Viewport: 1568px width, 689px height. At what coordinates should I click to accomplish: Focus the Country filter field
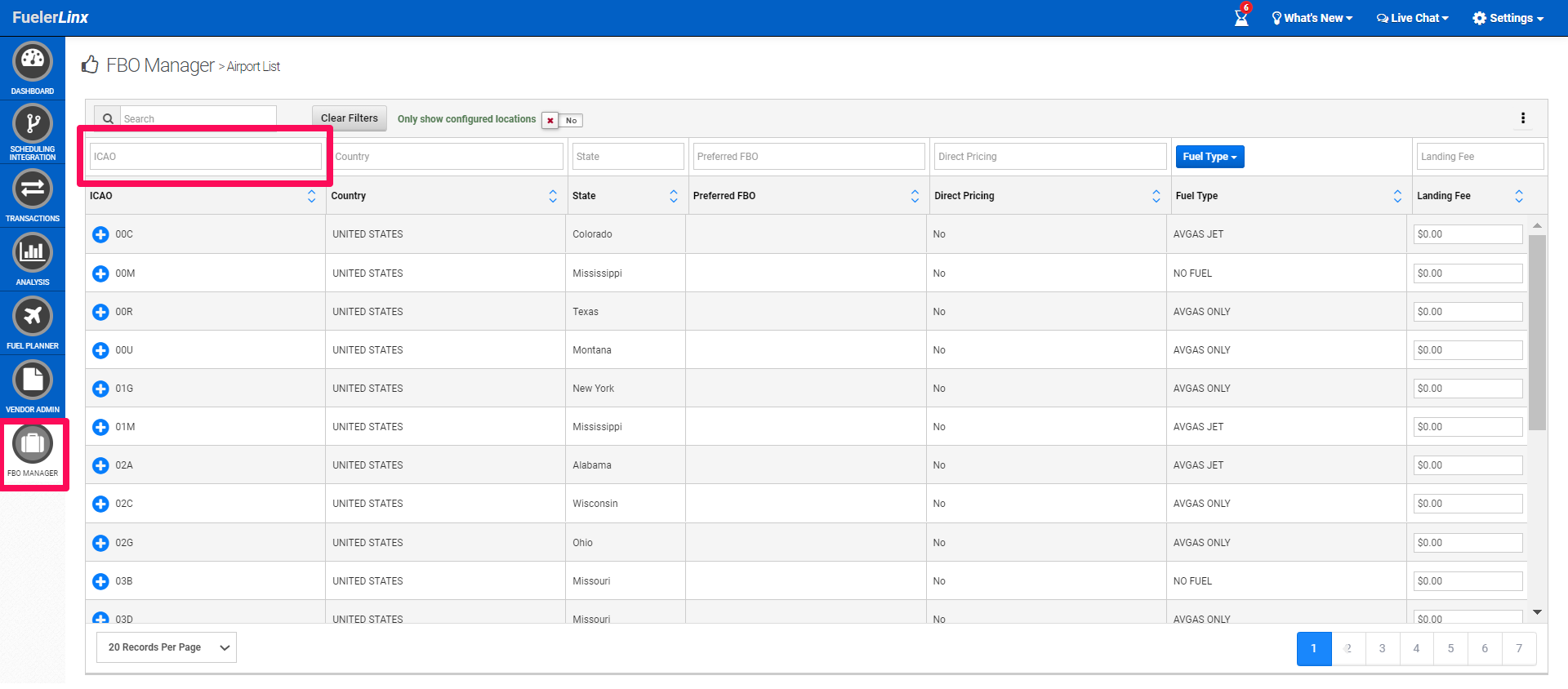448,157
